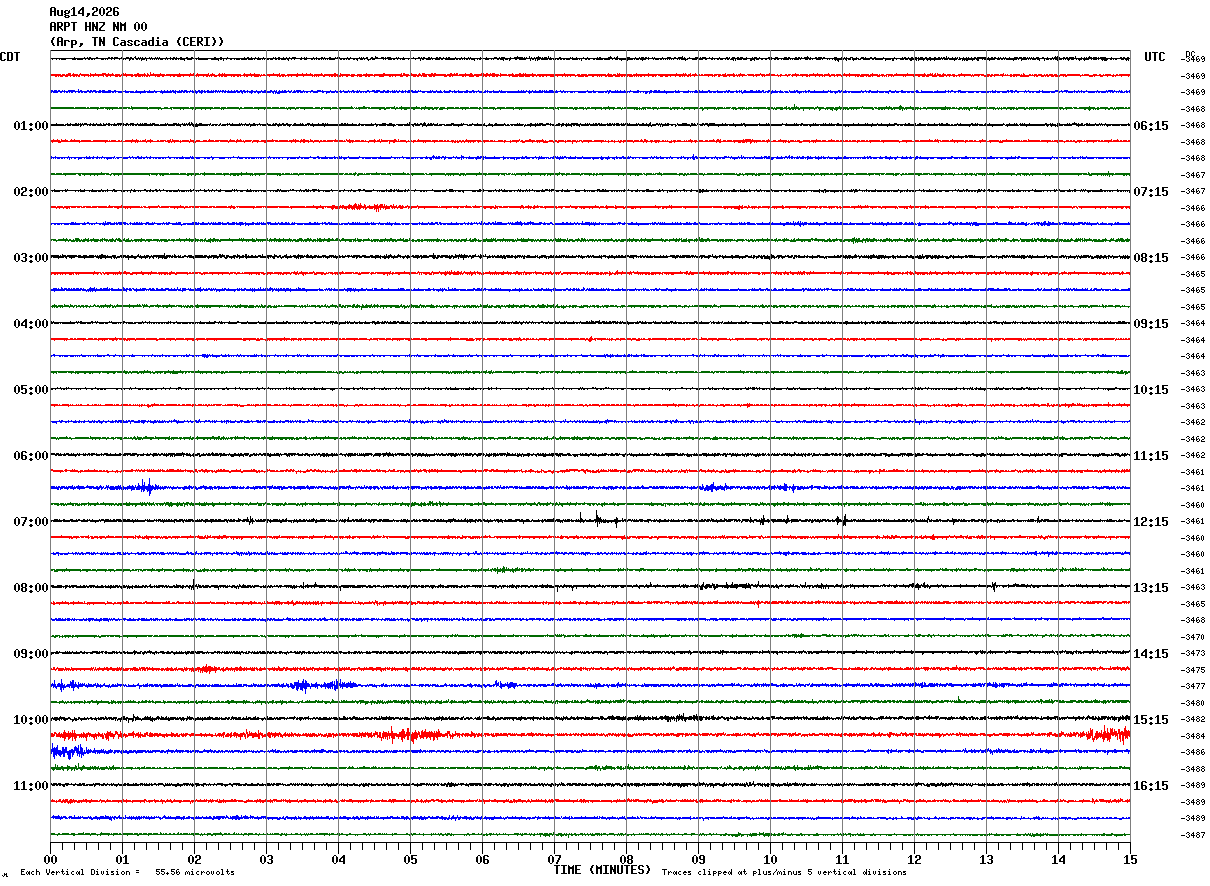Click the UTC timezone label
Screen dimensions: 1210x886
(x=1155, y=57)
